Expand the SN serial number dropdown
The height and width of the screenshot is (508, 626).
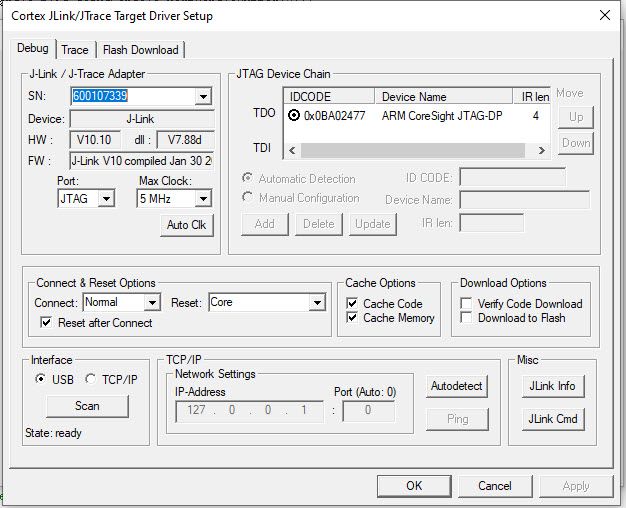click(203, 96)
